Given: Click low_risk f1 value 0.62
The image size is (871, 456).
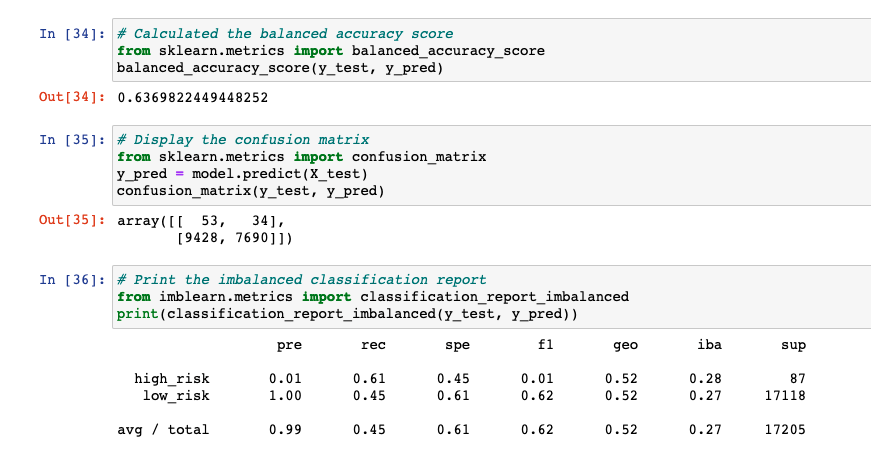Looking at the screenshot, I should 537,396.
